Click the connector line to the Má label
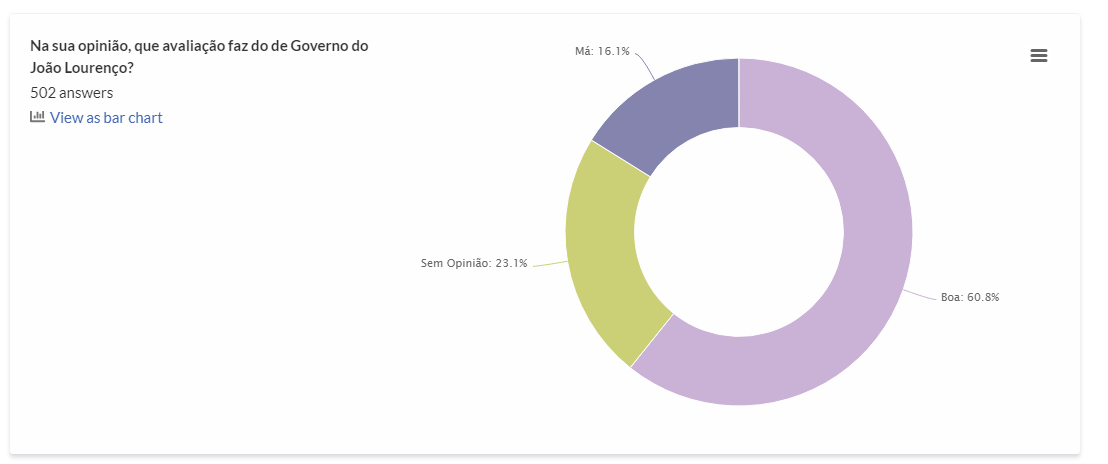 645,64
